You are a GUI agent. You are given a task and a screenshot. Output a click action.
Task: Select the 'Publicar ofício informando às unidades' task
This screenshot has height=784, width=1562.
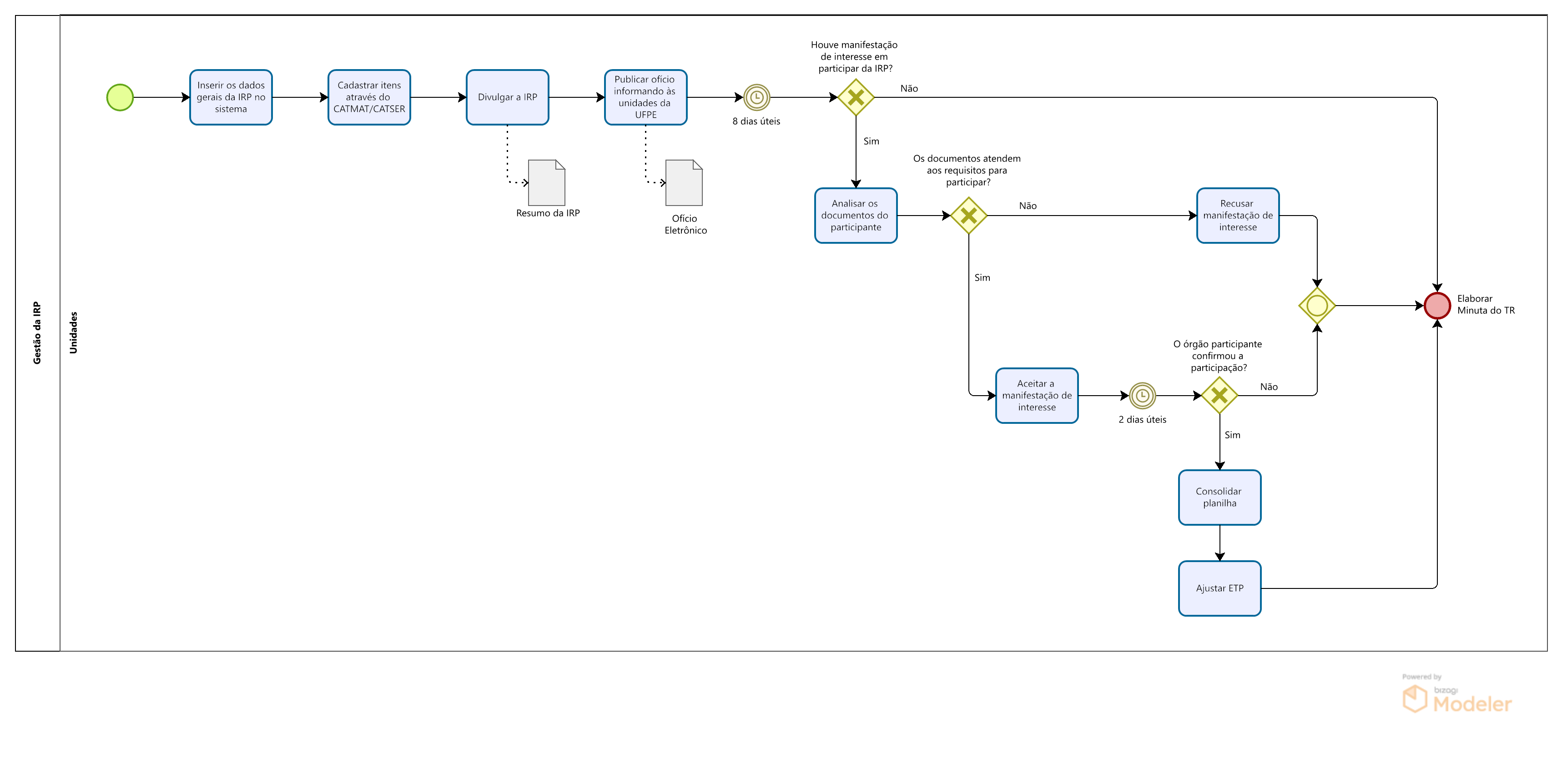coord(645,98)
